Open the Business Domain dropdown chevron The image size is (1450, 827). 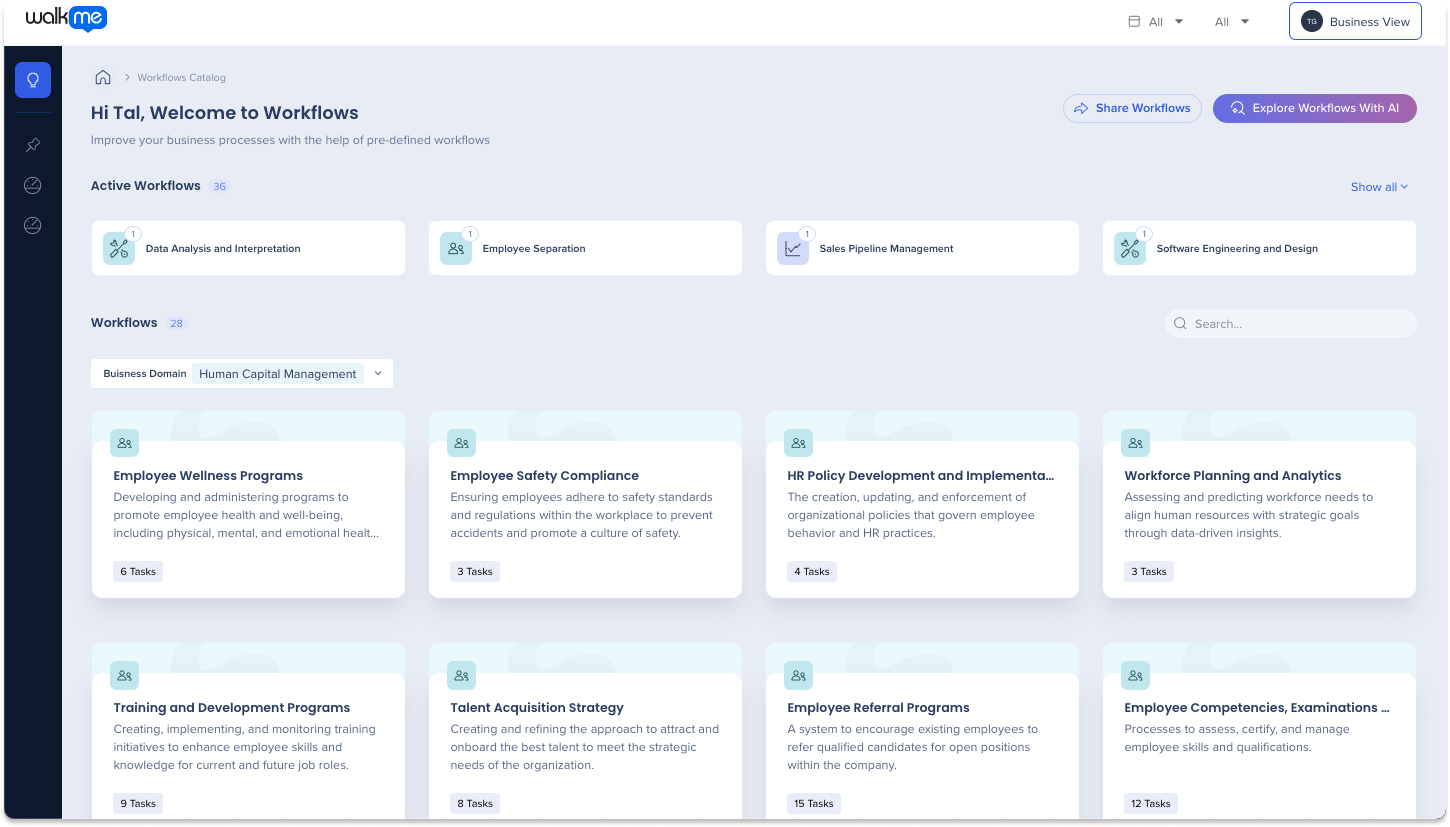pos(378,373)
